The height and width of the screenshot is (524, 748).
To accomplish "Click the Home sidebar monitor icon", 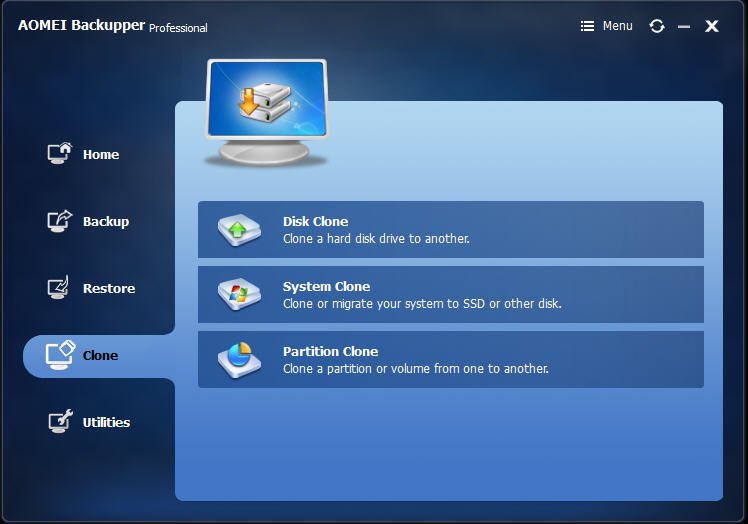I will (60, 154).
